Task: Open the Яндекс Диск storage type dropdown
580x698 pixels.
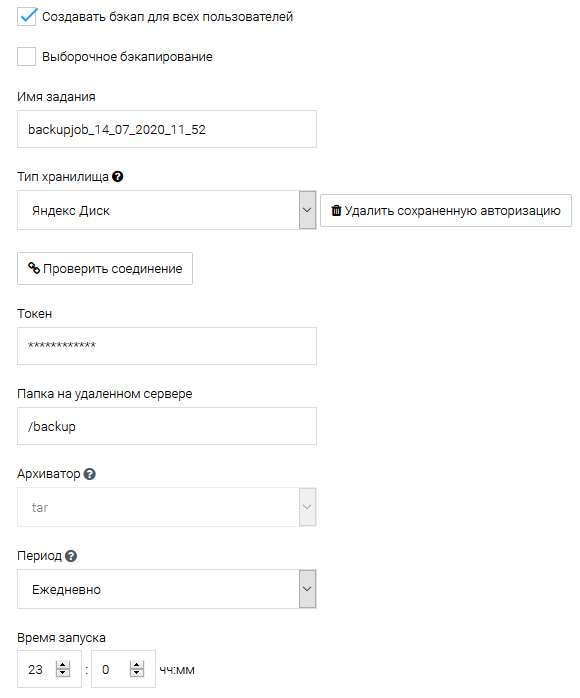Action: pyautogui.click(x=167, y=210)
